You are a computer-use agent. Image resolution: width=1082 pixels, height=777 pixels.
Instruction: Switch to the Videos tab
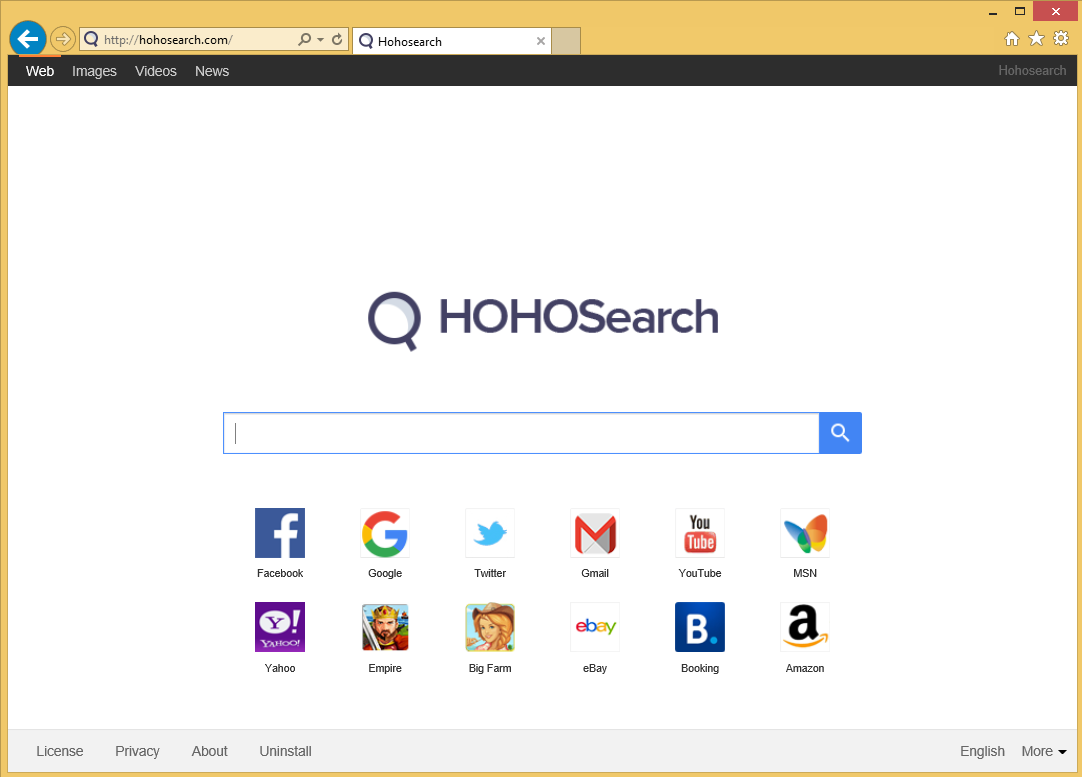[x=156, y=71]
